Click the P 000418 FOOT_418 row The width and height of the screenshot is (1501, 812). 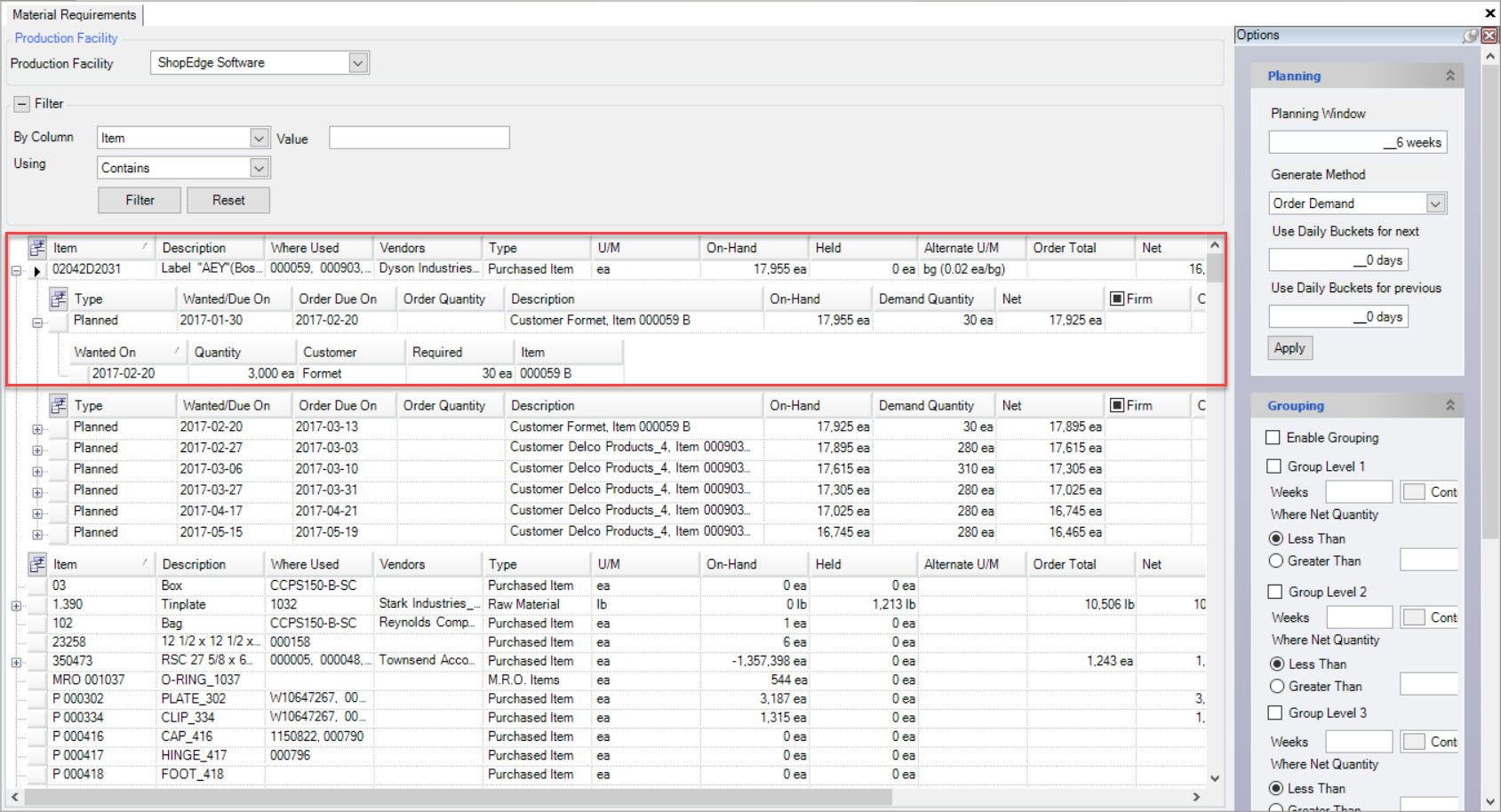coord(615,775)
